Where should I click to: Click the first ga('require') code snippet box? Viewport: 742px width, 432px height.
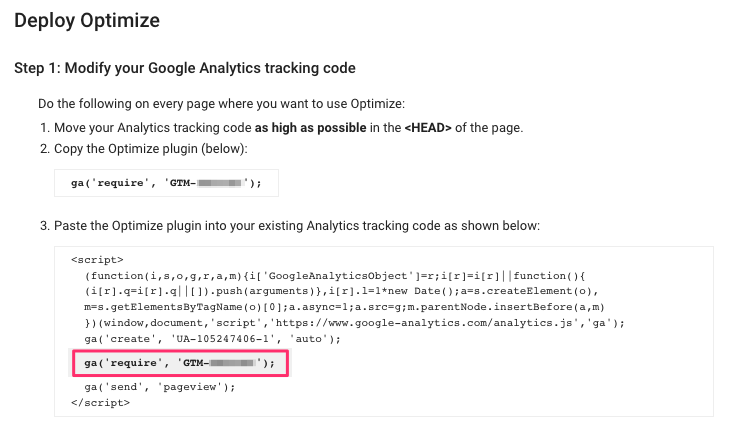click(166, 183)
